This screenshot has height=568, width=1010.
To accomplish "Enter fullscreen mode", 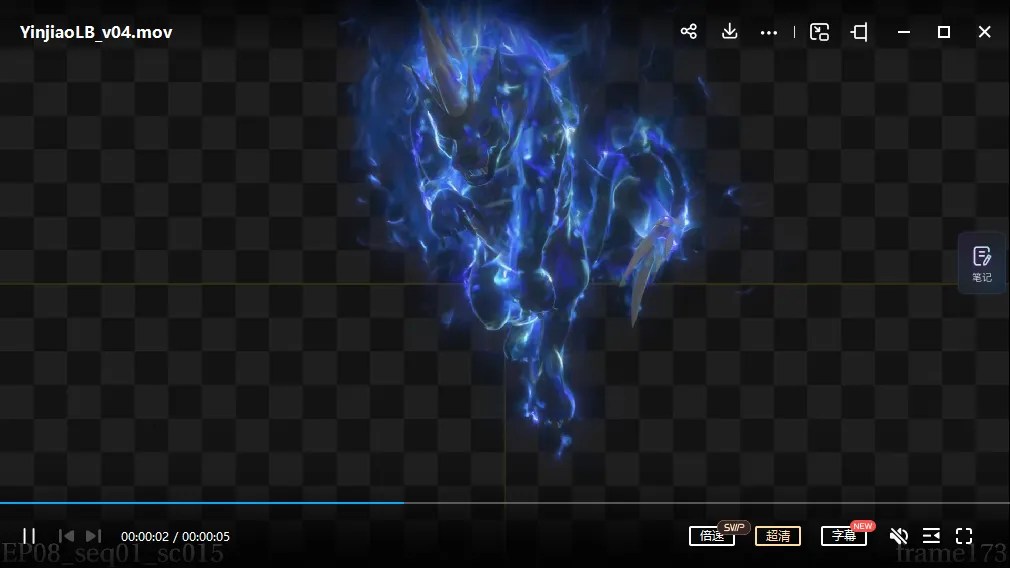I will point(964,536).
